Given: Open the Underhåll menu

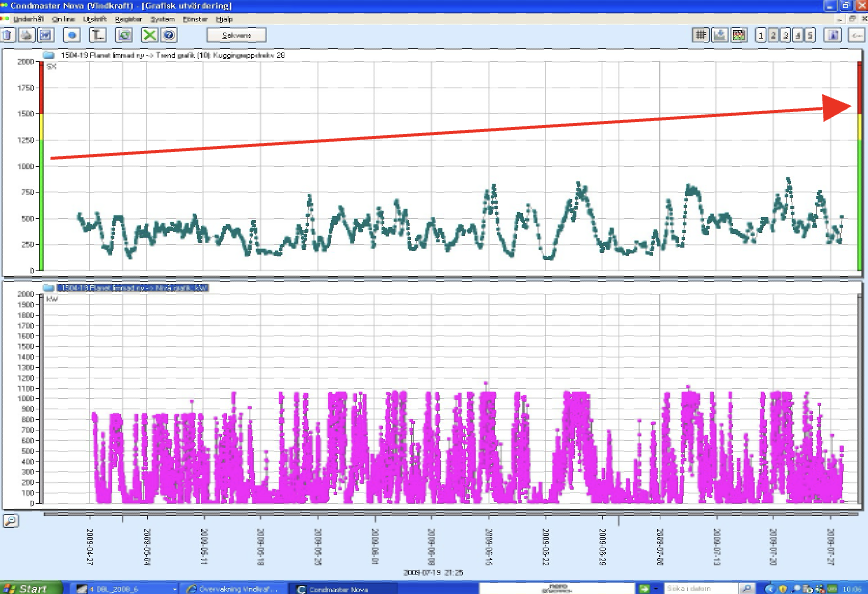Looking at the screenshot, I should coord(28,19).
